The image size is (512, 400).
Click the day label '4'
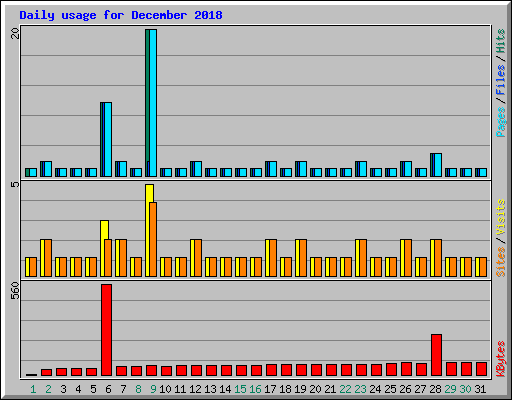pyautogui.click(x=78, y=389)
